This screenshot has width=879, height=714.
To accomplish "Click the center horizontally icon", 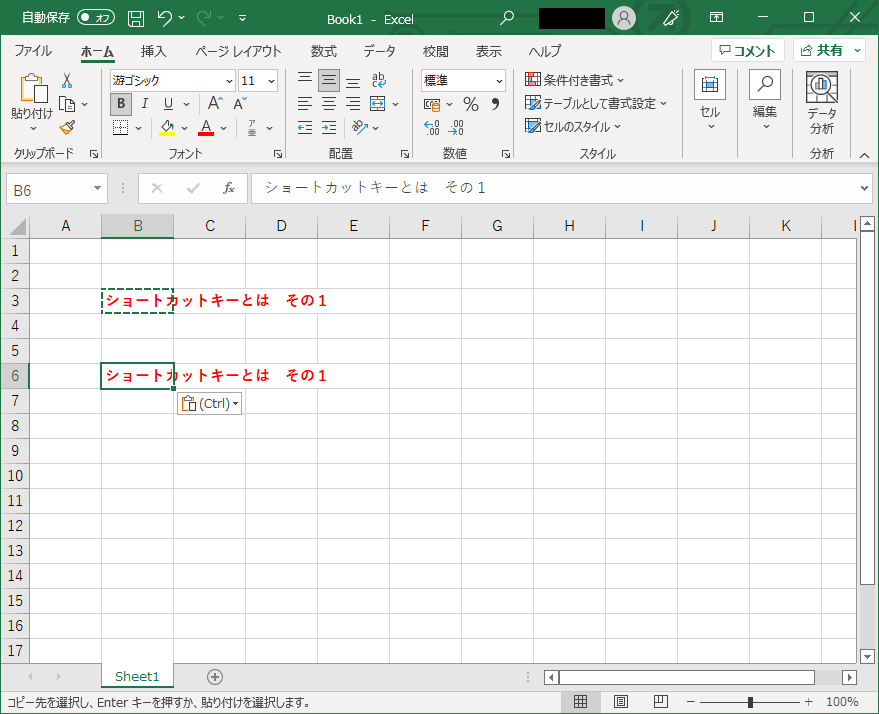I will (329, 104).
